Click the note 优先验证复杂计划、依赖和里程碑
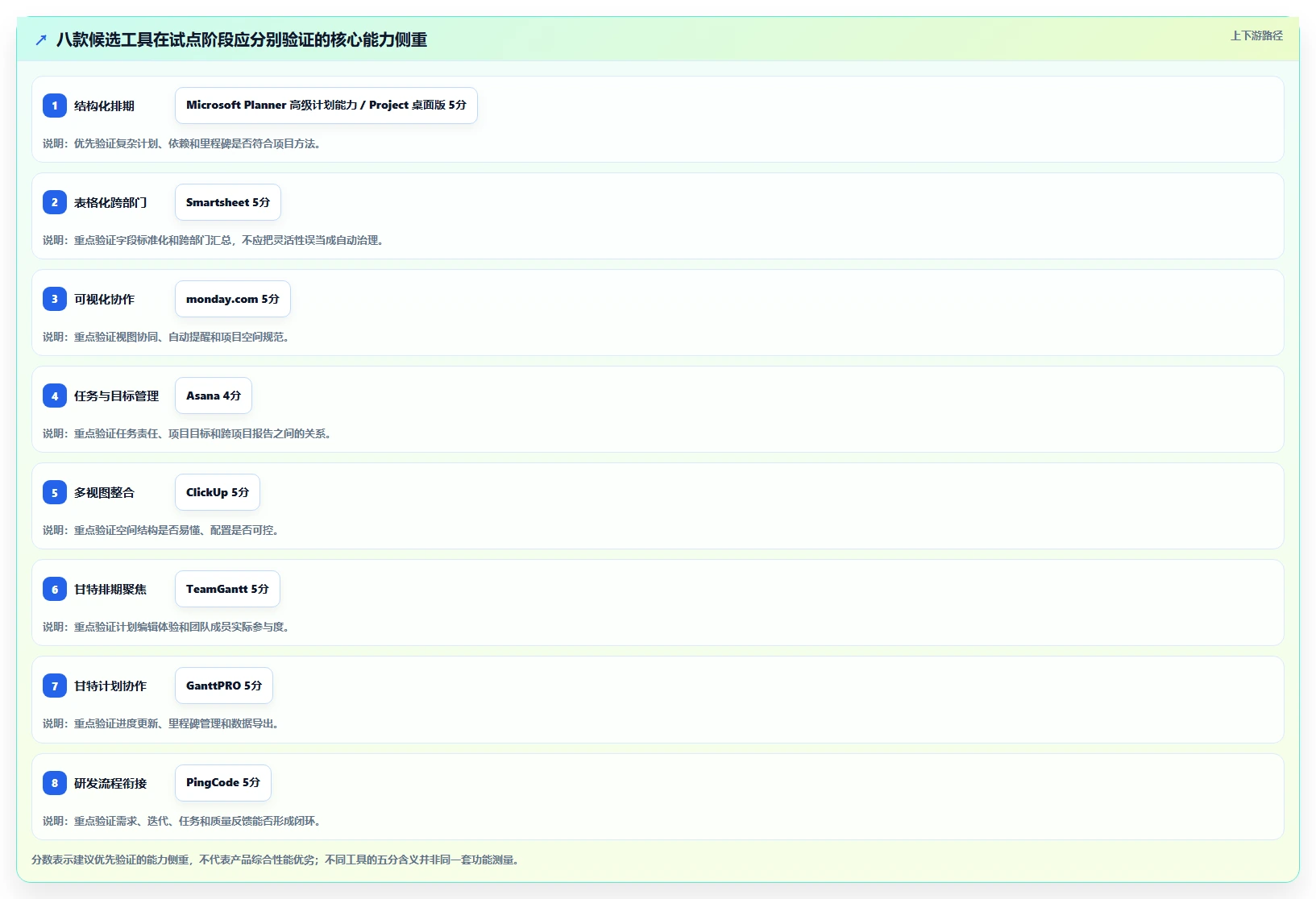 [184, 143]
